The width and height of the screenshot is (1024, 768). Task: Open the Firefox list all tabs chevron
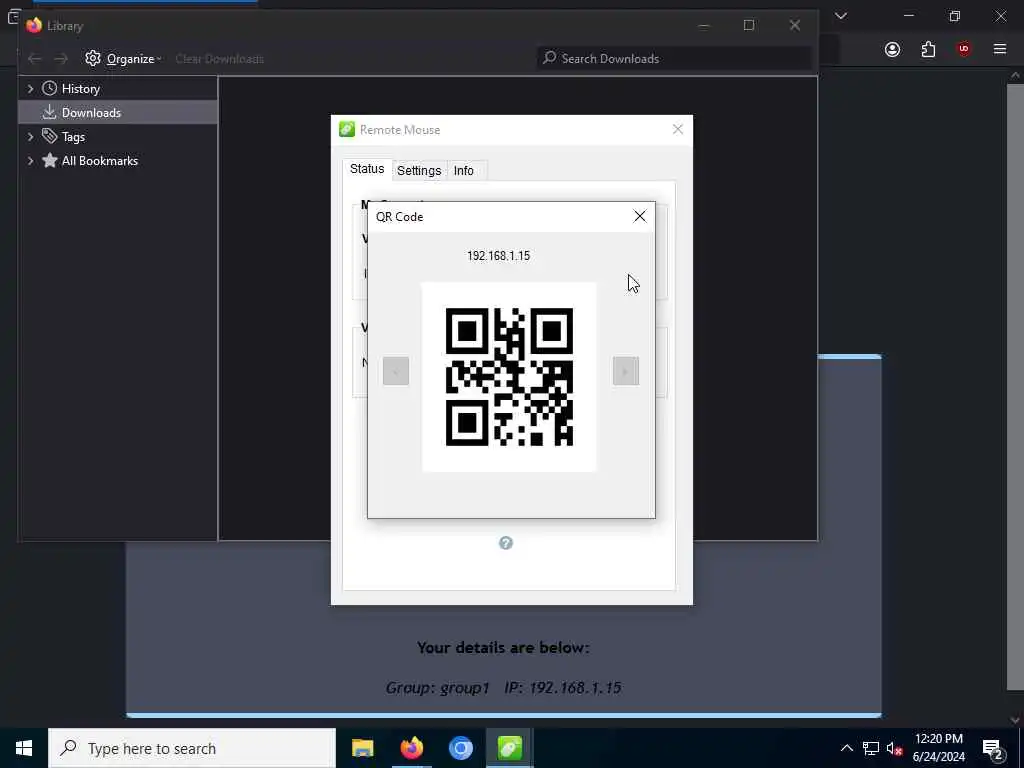[841, 16]
